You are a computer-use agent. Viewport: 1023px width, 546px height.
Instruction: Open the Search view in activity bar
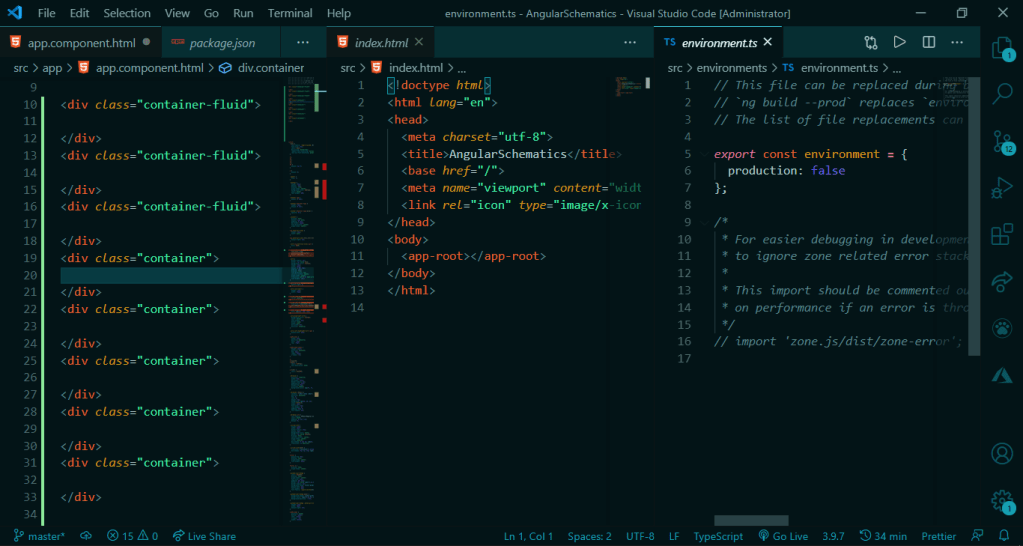pyautogui.click(x=1001, y=94)
